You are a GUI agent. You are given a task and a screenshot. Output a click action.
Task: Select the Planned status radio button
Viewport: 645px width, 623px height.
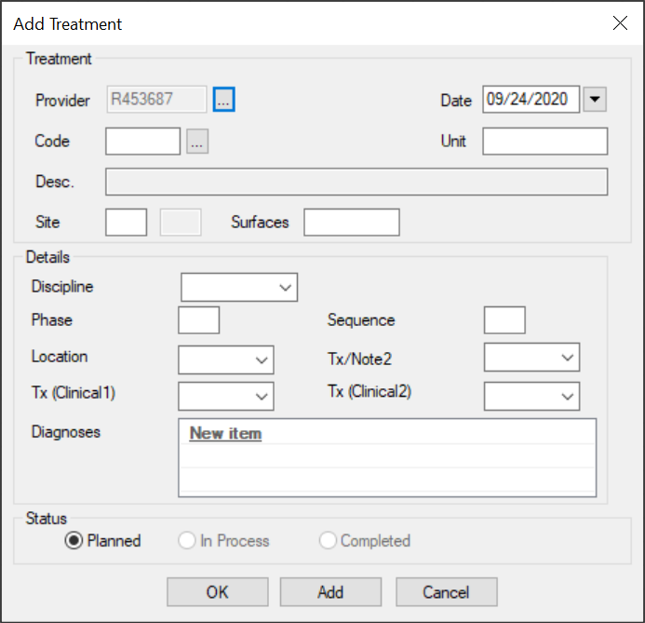pyautogui.click(x=73, y=541)
